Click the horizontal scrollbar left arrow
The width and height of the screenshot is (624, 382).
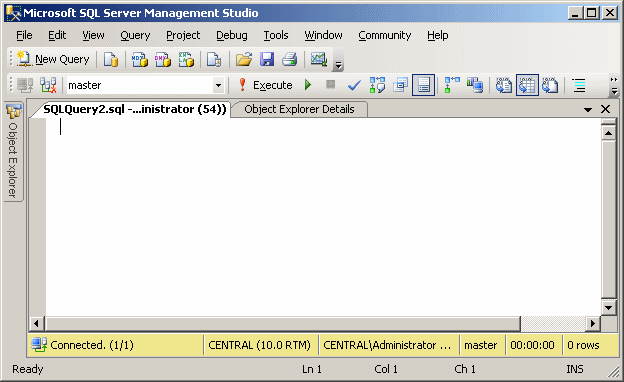point(37,324)
